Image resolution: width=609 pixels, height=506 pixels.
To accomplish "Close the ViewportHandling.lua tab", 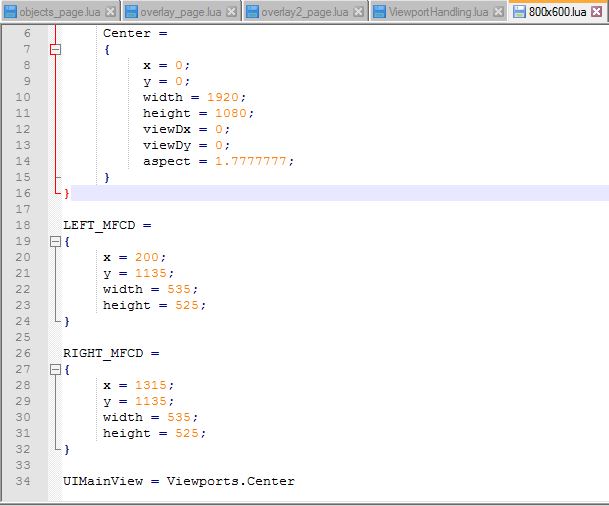I will 498,12.
